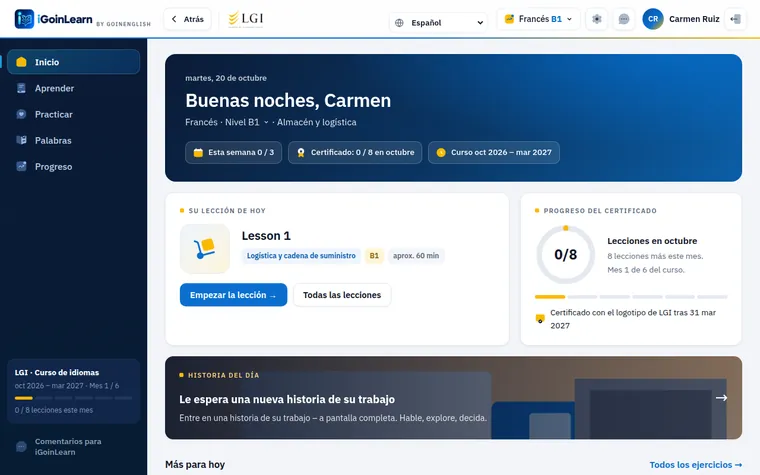Click Más para hoy heading
This screenshot has height=475, width=760.
coord(195,464)
